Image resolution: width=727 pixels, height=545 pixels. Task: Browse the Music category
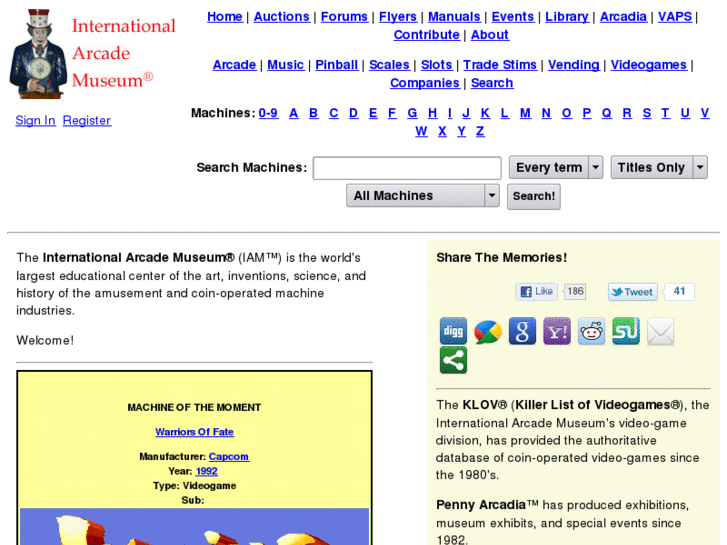[x=285, y=65]
